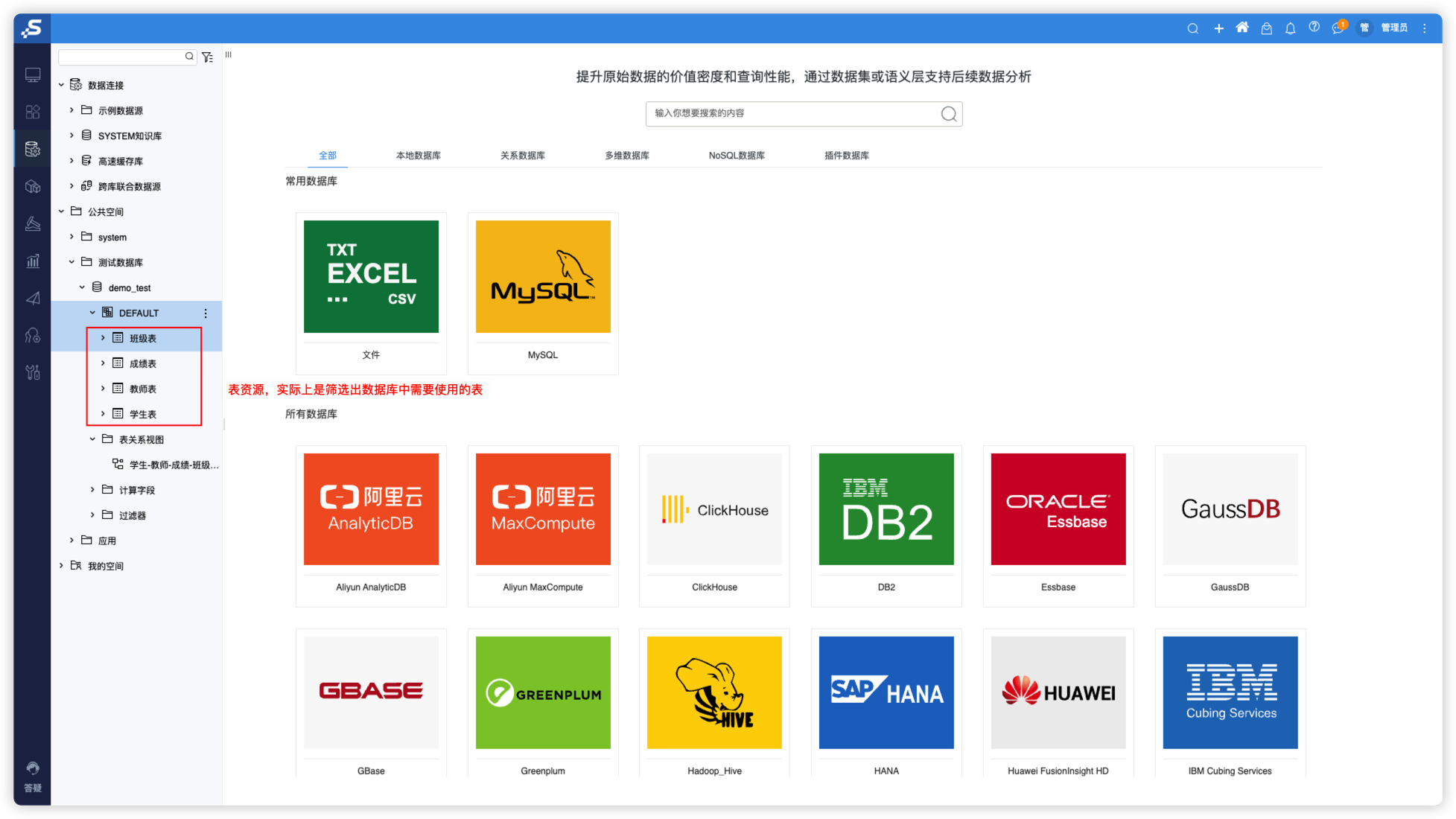Click the filter icon beside tree search box
This screenshot has height=819, width=1456.
tap(208, 57)
